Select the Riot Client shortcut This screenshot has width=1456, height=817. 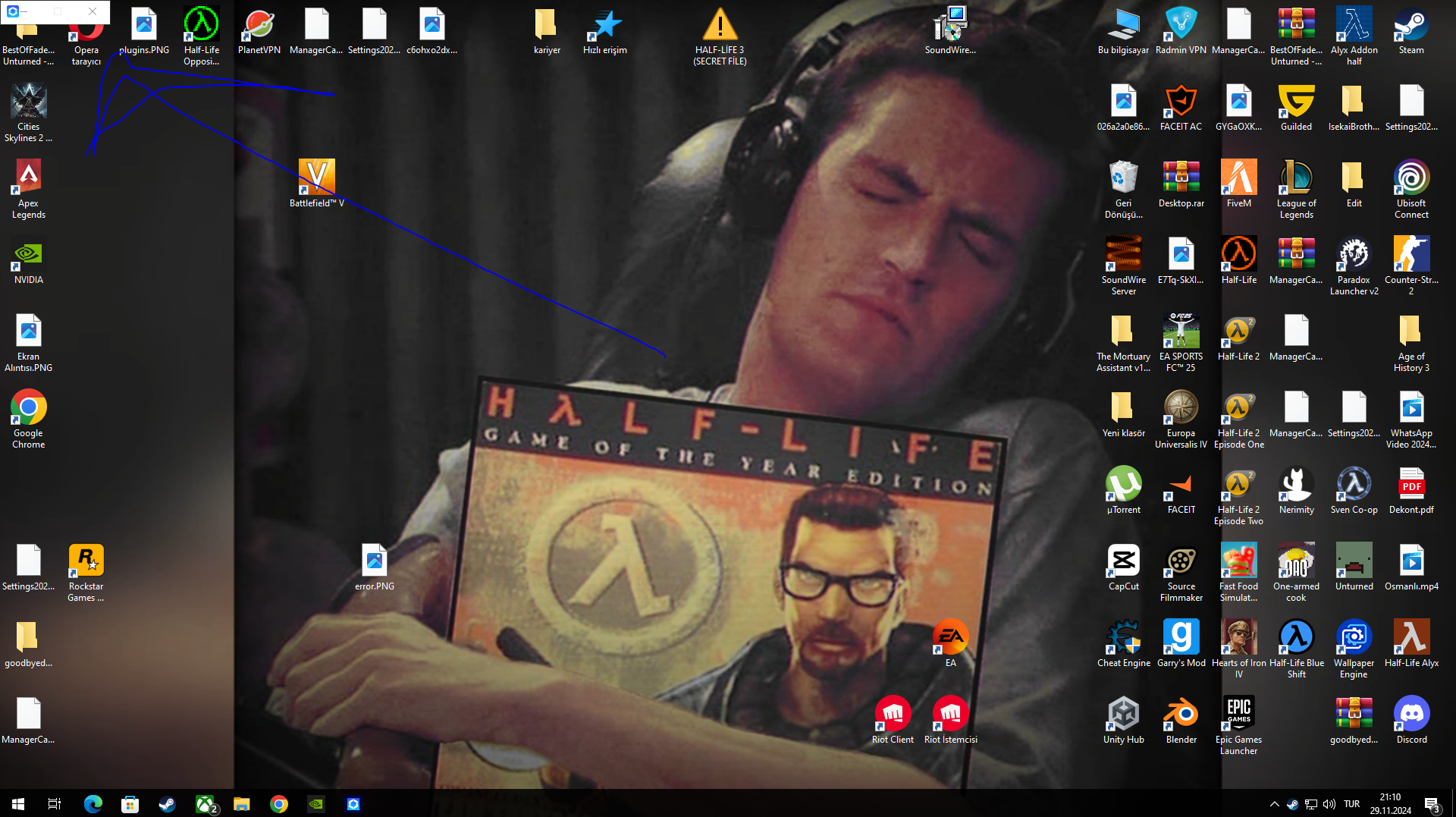[x=893, y=721]
